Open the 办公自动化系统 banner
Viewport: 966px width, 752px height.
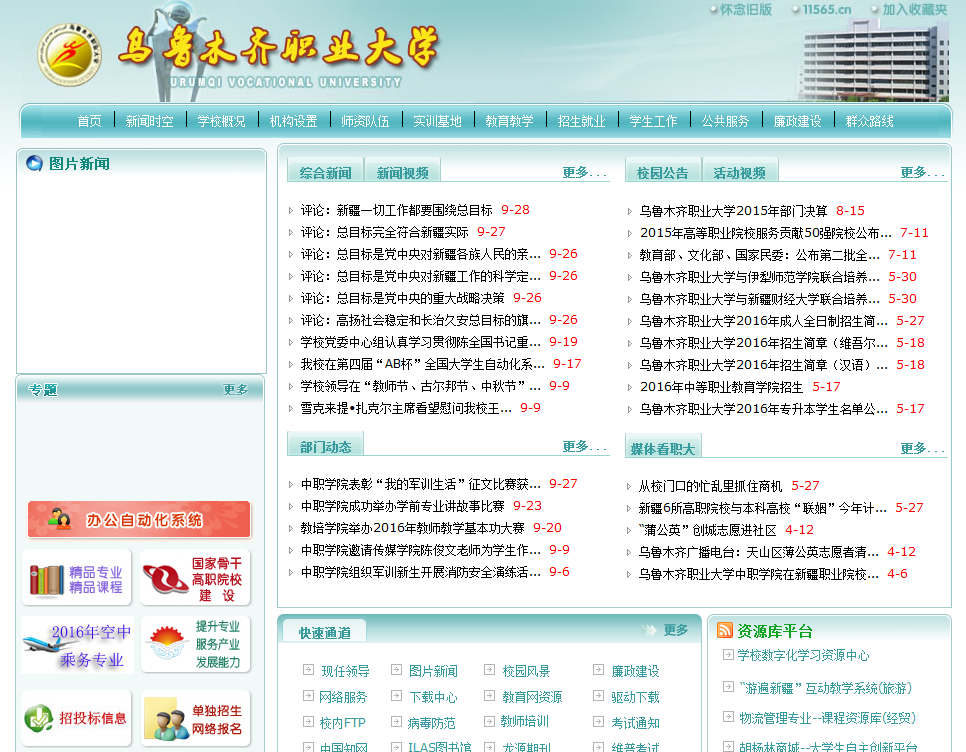pyautogui.click(x=139, y=520)
